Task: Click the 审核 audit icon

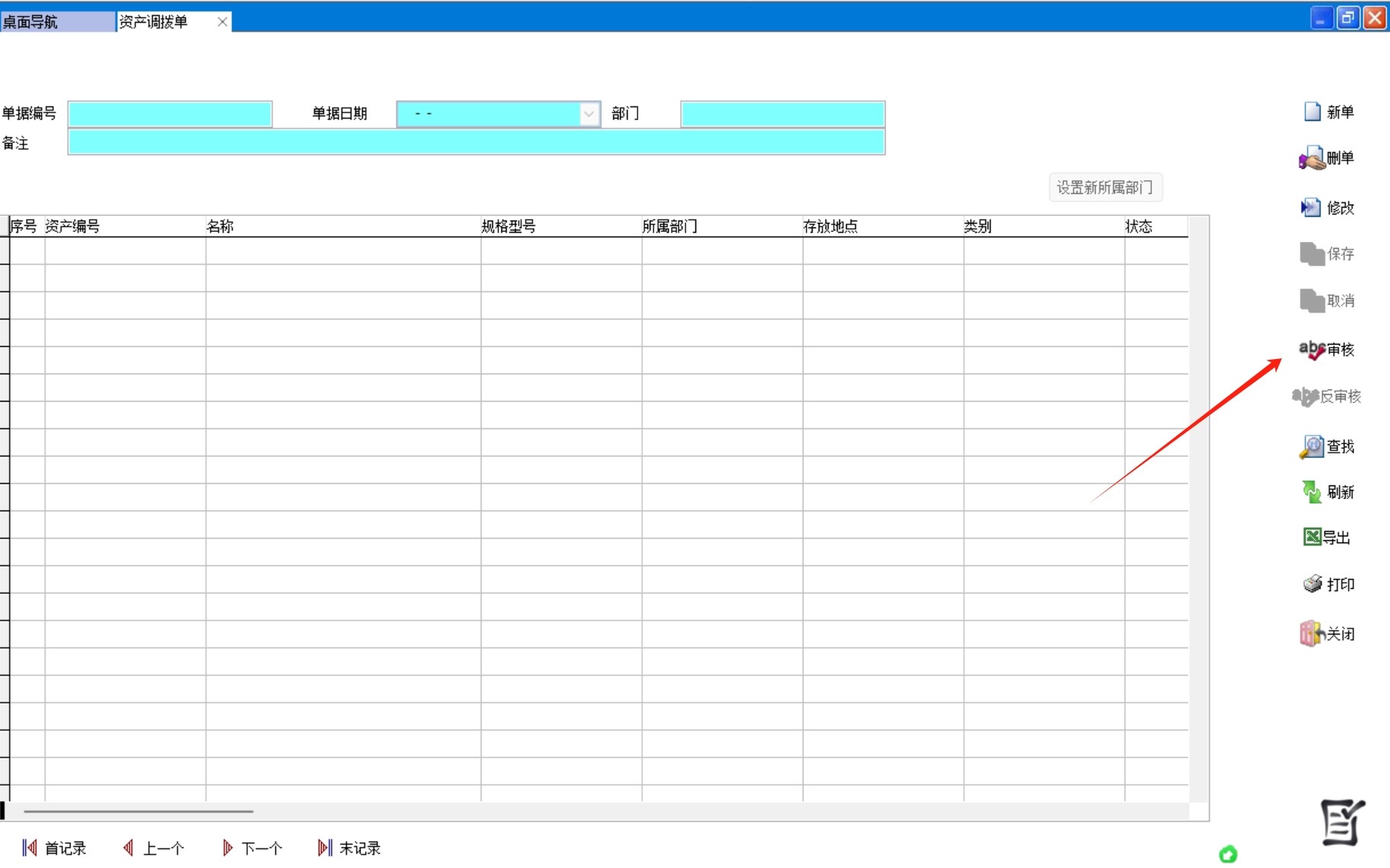Action: [1312, 350]
